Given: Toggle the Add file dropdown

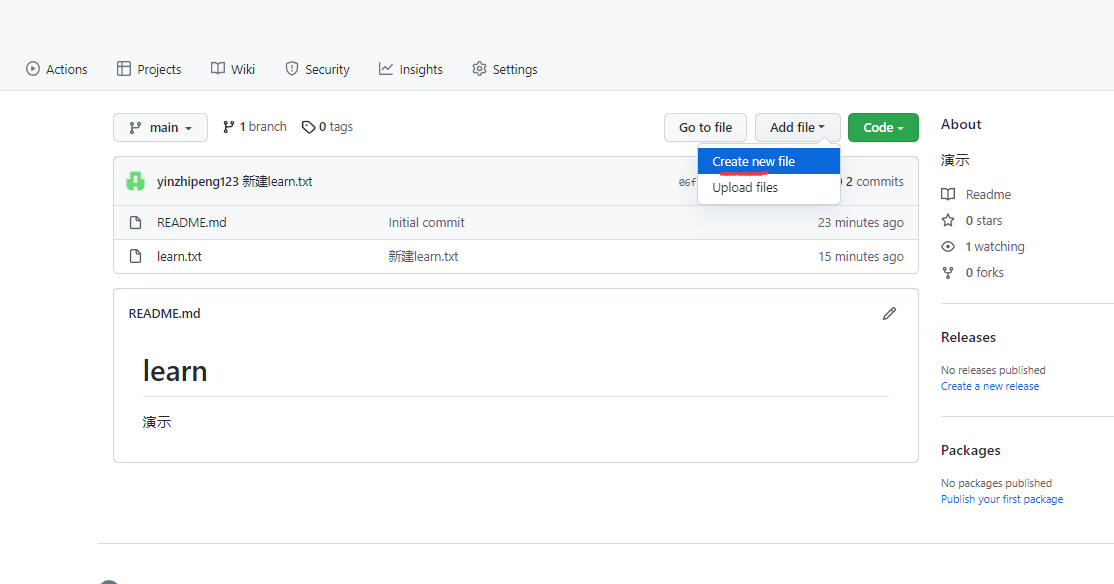Looking at the screenshot, I should (797, 127).
